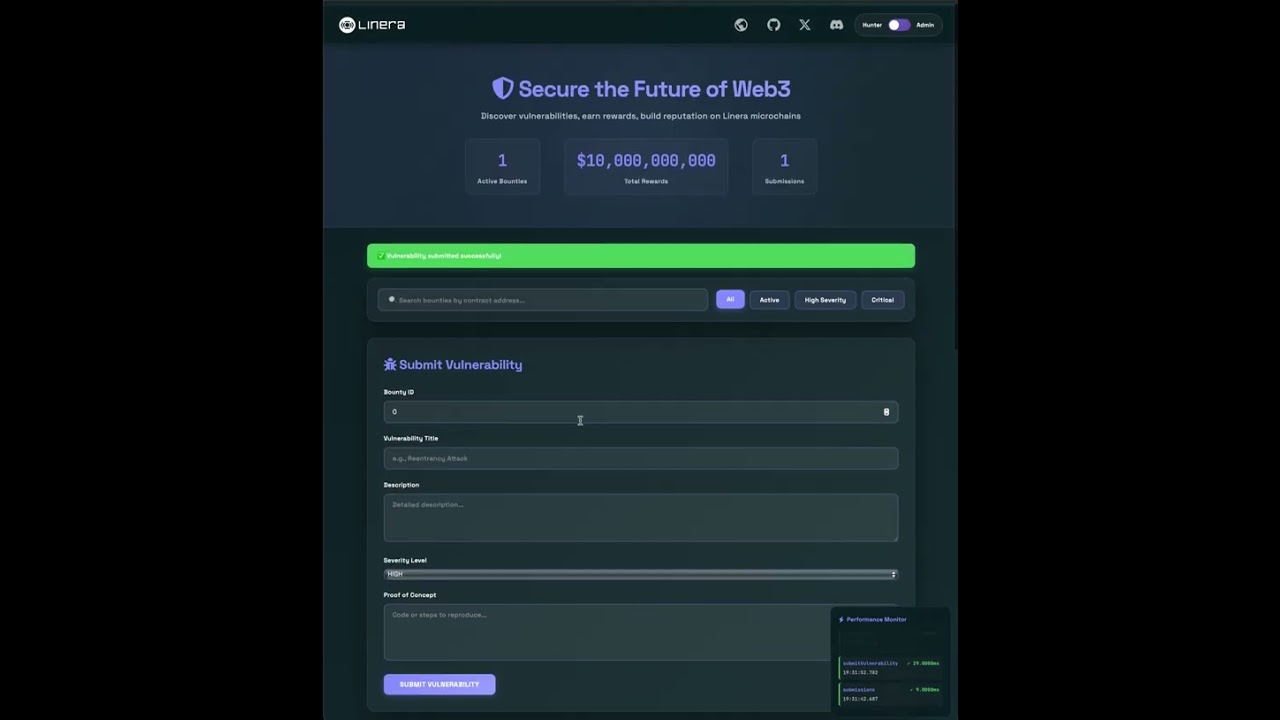This screenshot has width=1280, height=720.
Task: Open the GitHub icon link
Action: point(773,25)
